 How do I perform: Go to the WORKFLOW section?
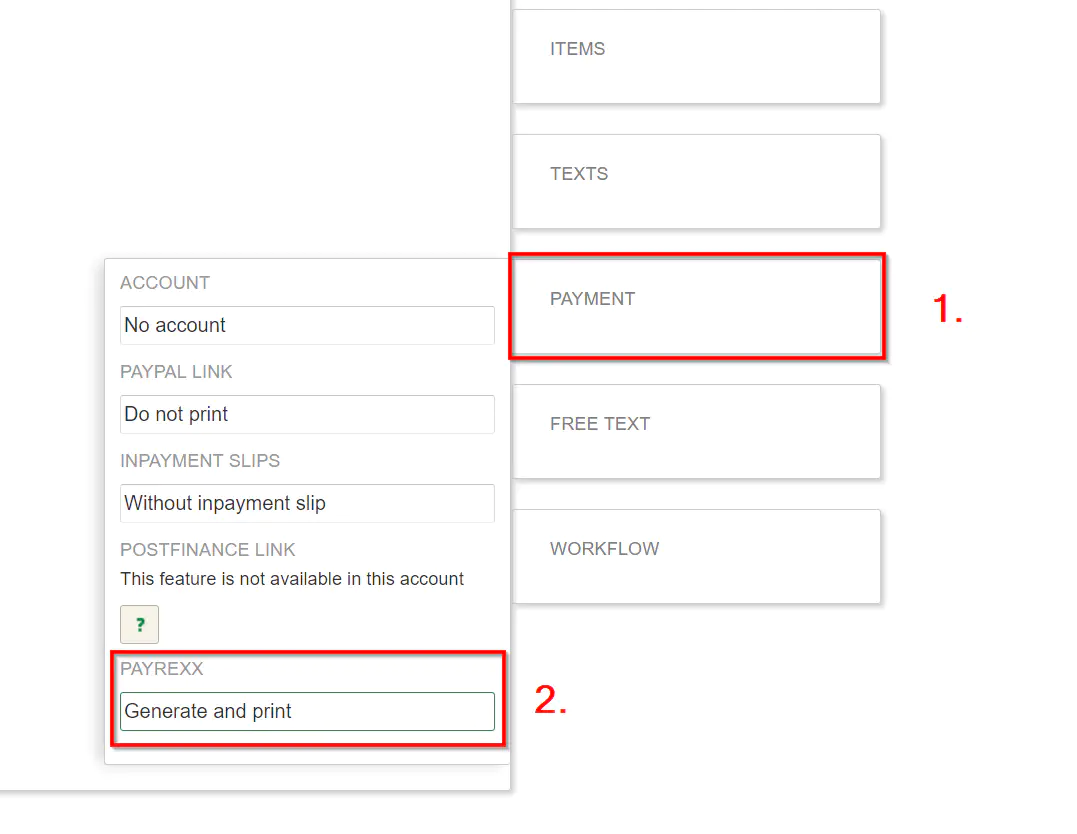coord(696,556)
